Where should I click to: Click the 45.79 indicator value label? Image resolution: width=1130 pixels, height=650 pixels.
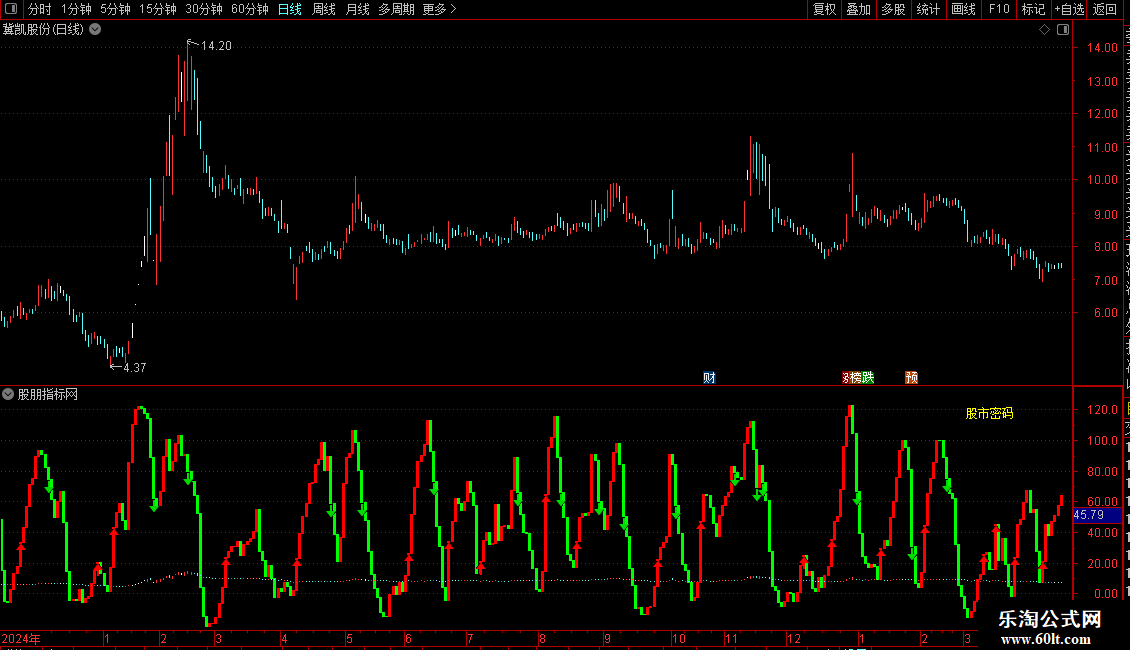(x=1089, y=515)
